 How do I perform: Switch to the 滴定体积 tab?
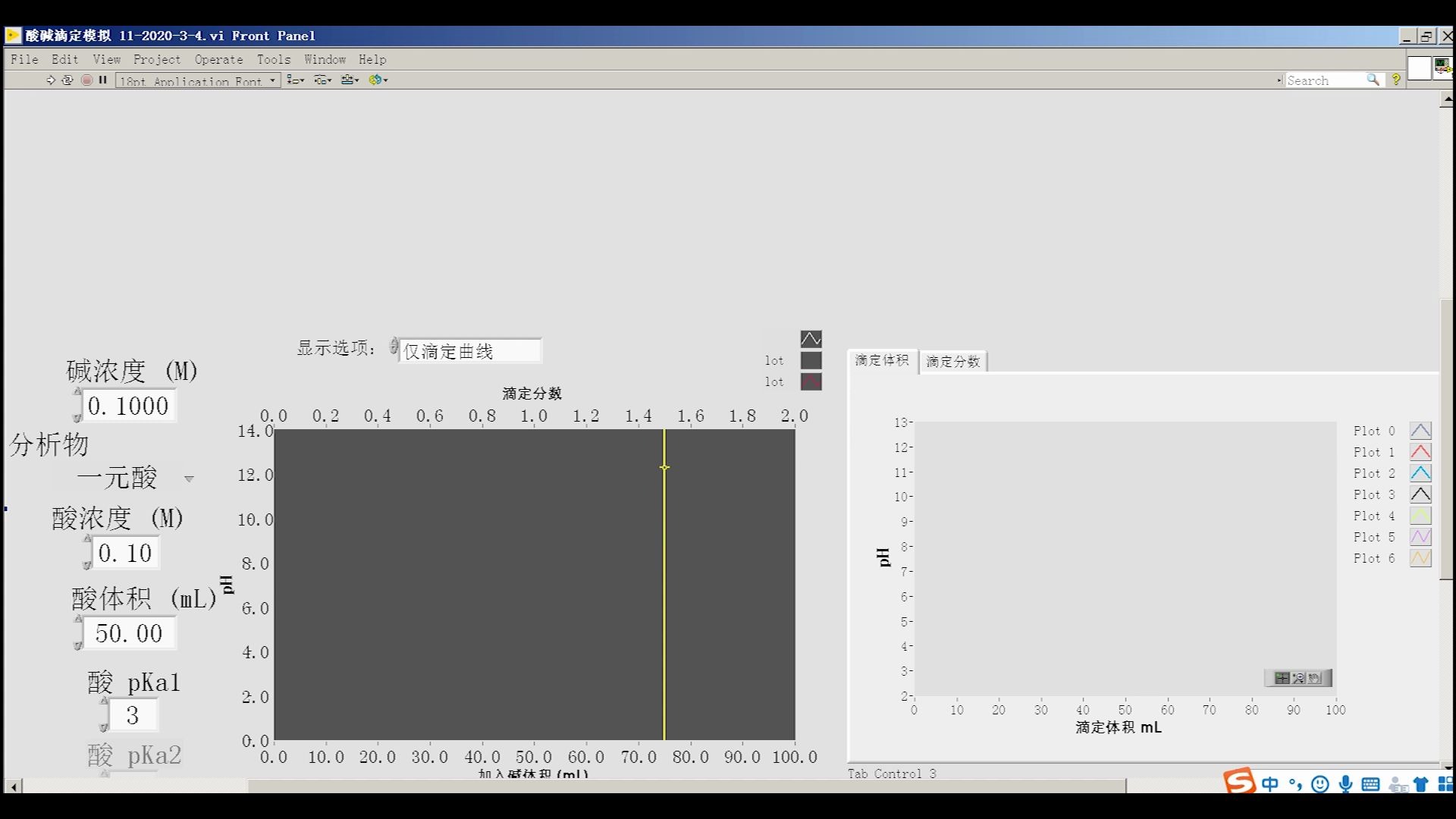(x=882, y=360)
